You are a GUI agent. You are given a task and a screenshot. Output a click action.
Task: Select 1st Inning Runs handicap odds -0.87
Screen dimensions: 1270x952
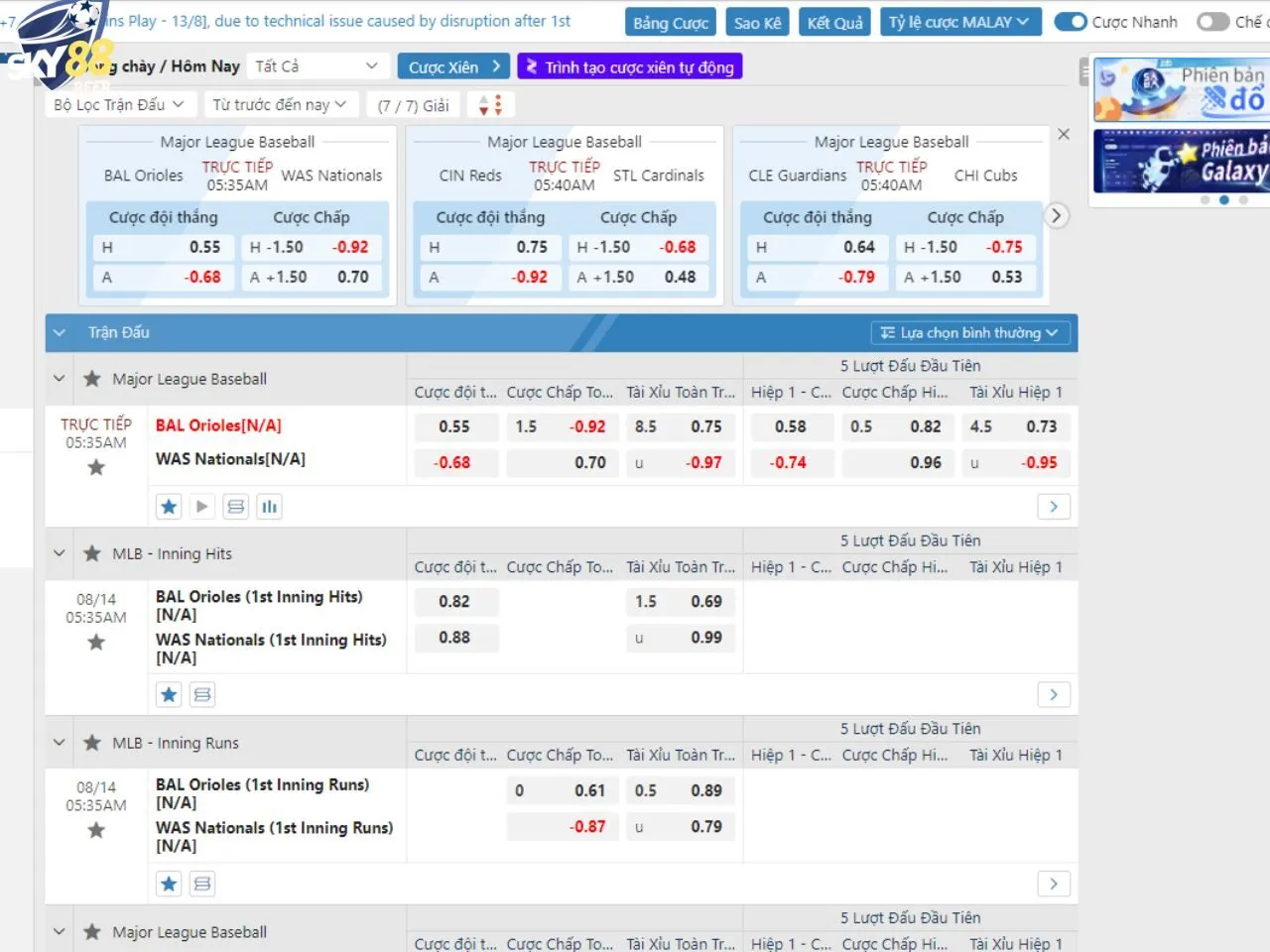tap(562, 826)
